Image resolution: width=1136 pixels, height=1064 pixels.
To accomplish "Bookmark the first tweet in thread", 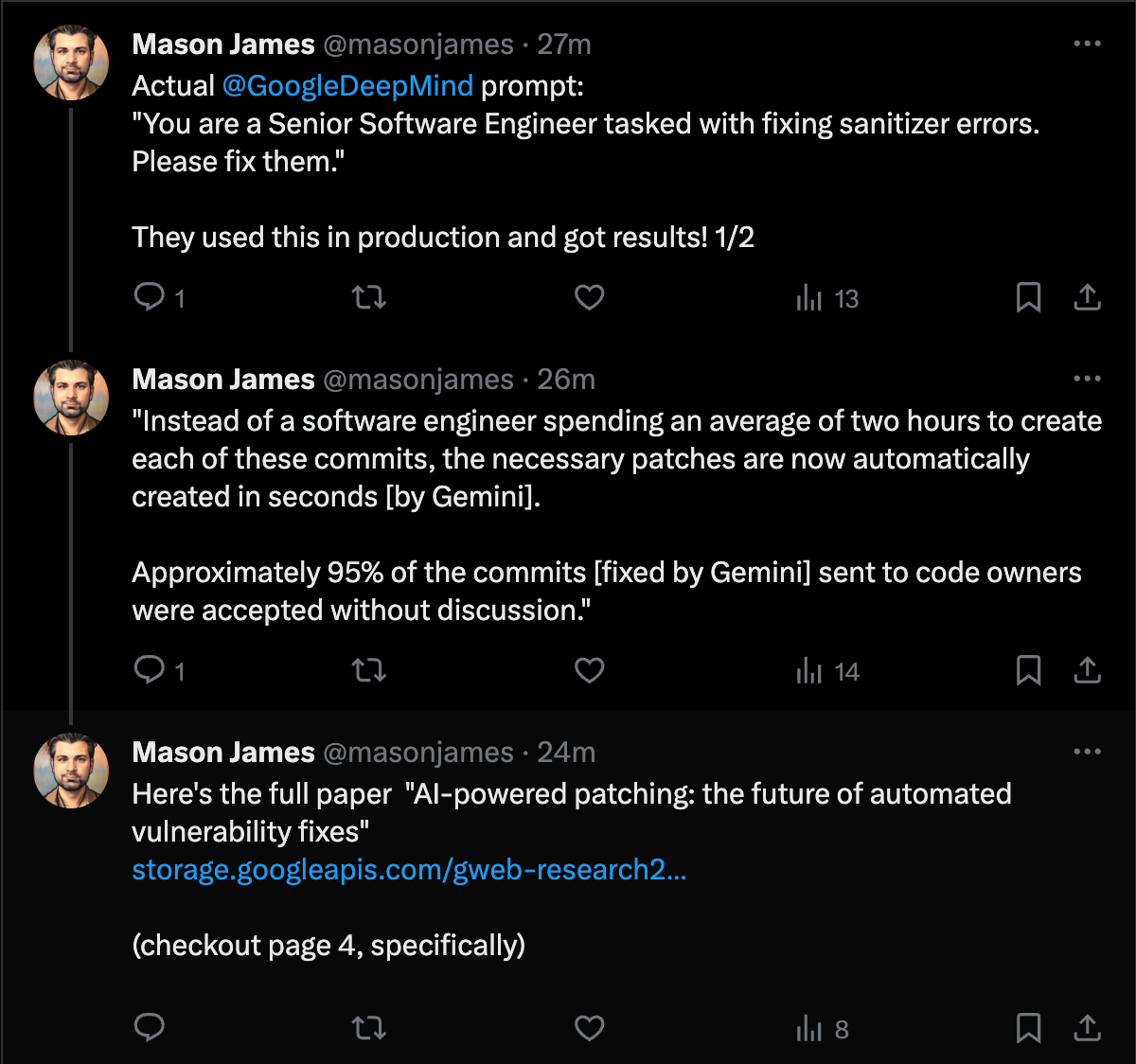I will tap(1028, 298).
